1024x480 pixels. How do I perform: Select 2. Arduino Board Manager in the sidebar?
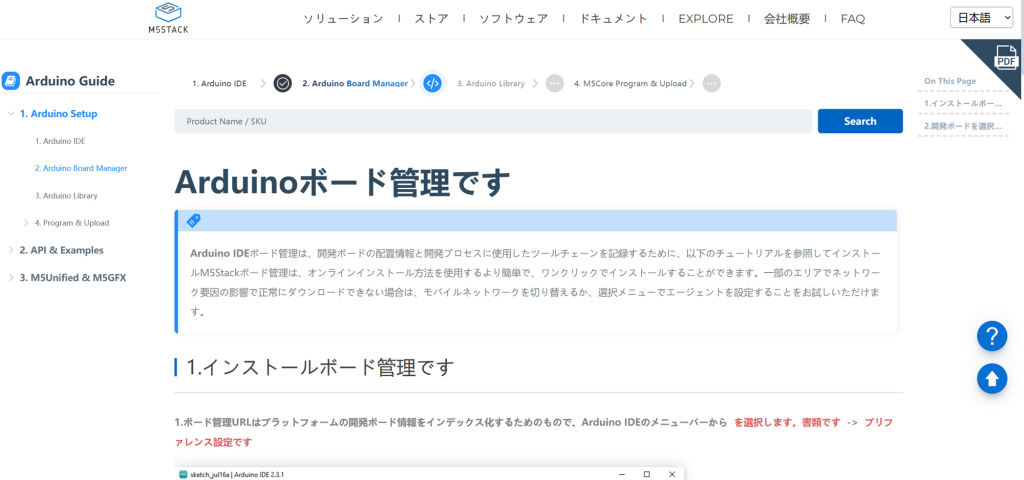tap(81, 168)
